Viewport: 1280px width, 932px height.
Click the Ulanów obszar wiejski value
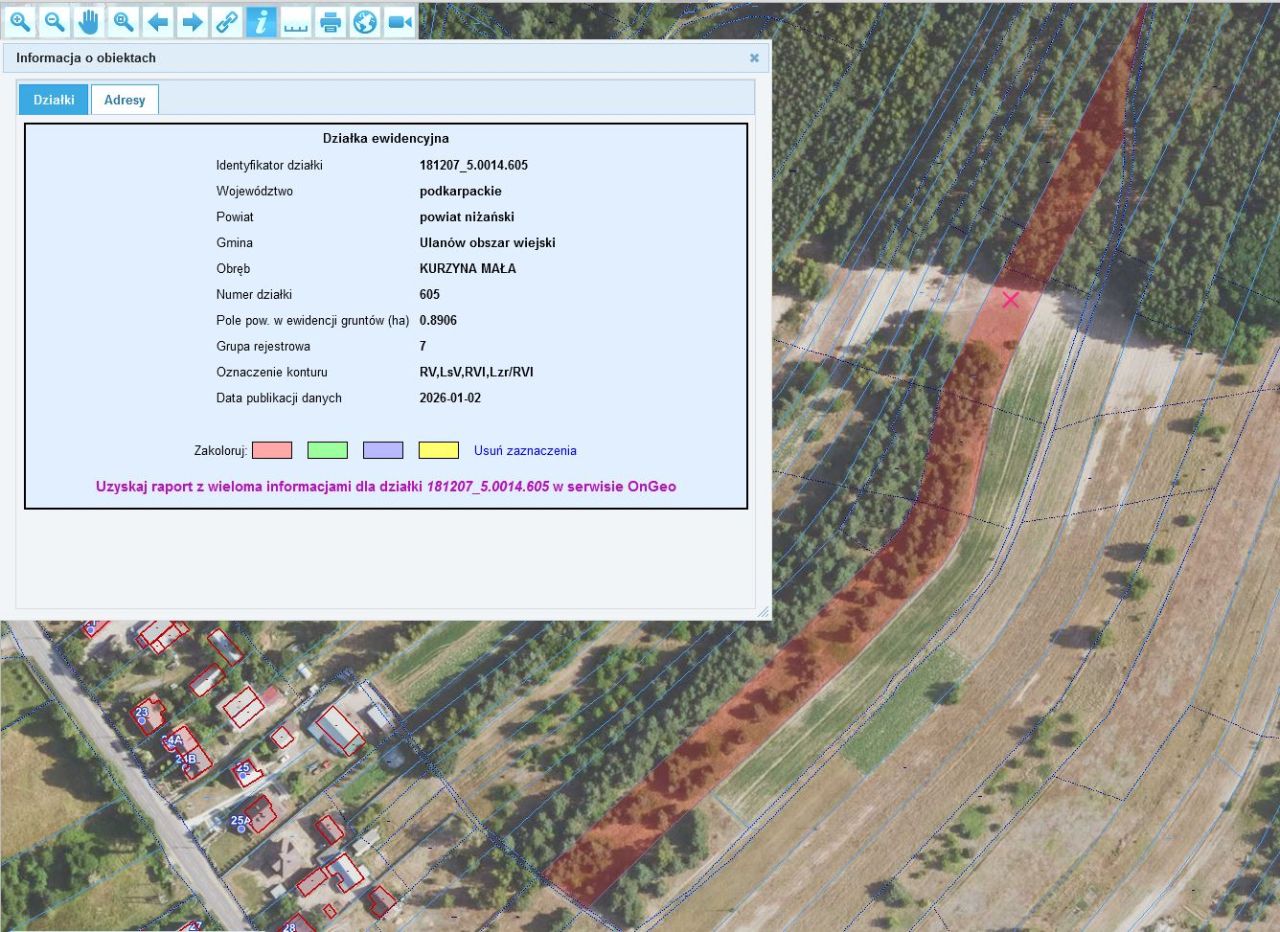pos(488,243)
